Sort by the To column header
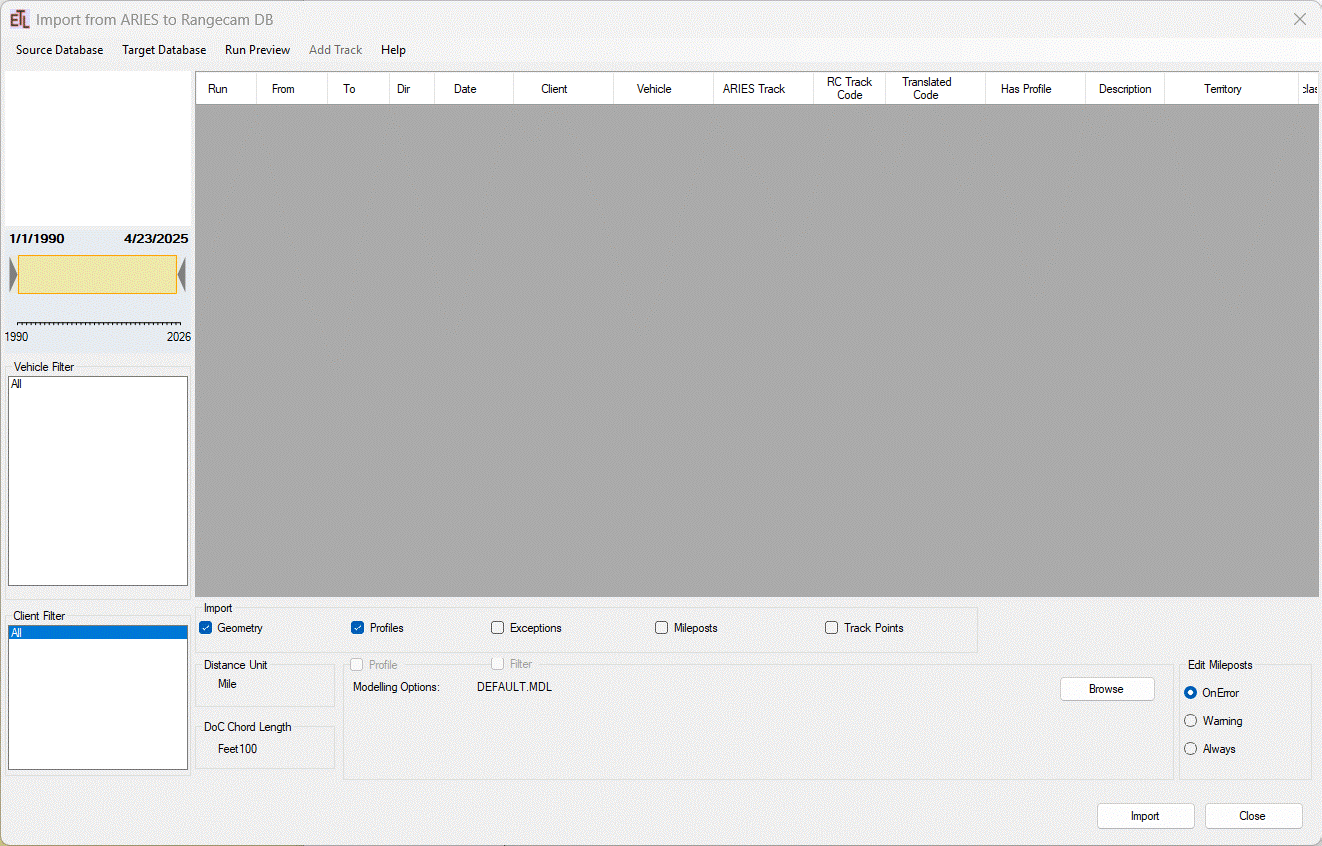Image resolution: width=1322 pixels, height=846 pixels. [358, 89]
